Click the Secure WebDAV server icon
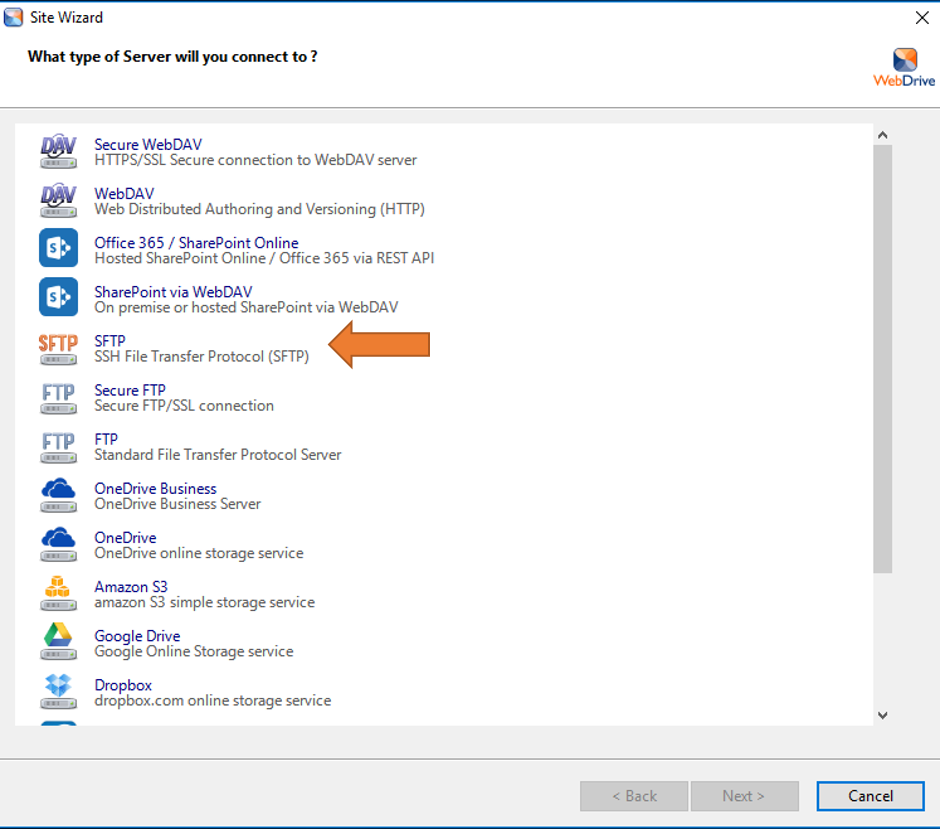The image size is (940, 829). pos(58,151)
